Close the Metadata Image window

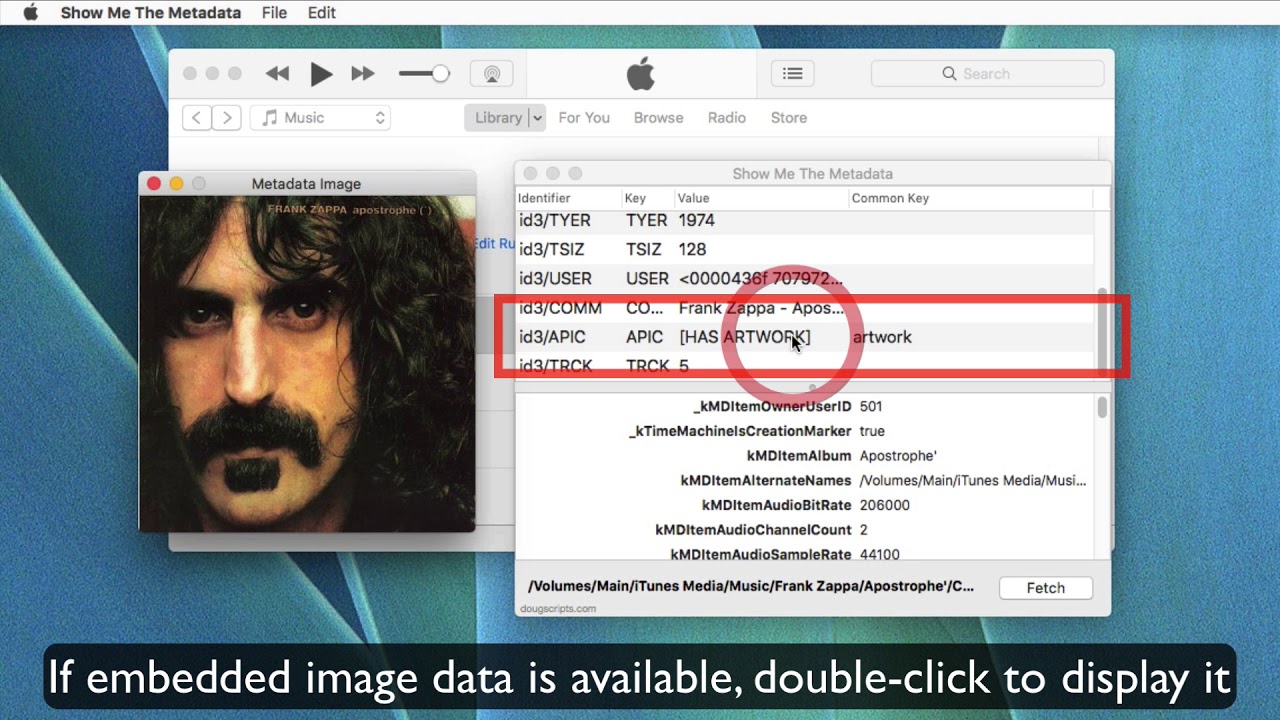[x=153, y=183]
